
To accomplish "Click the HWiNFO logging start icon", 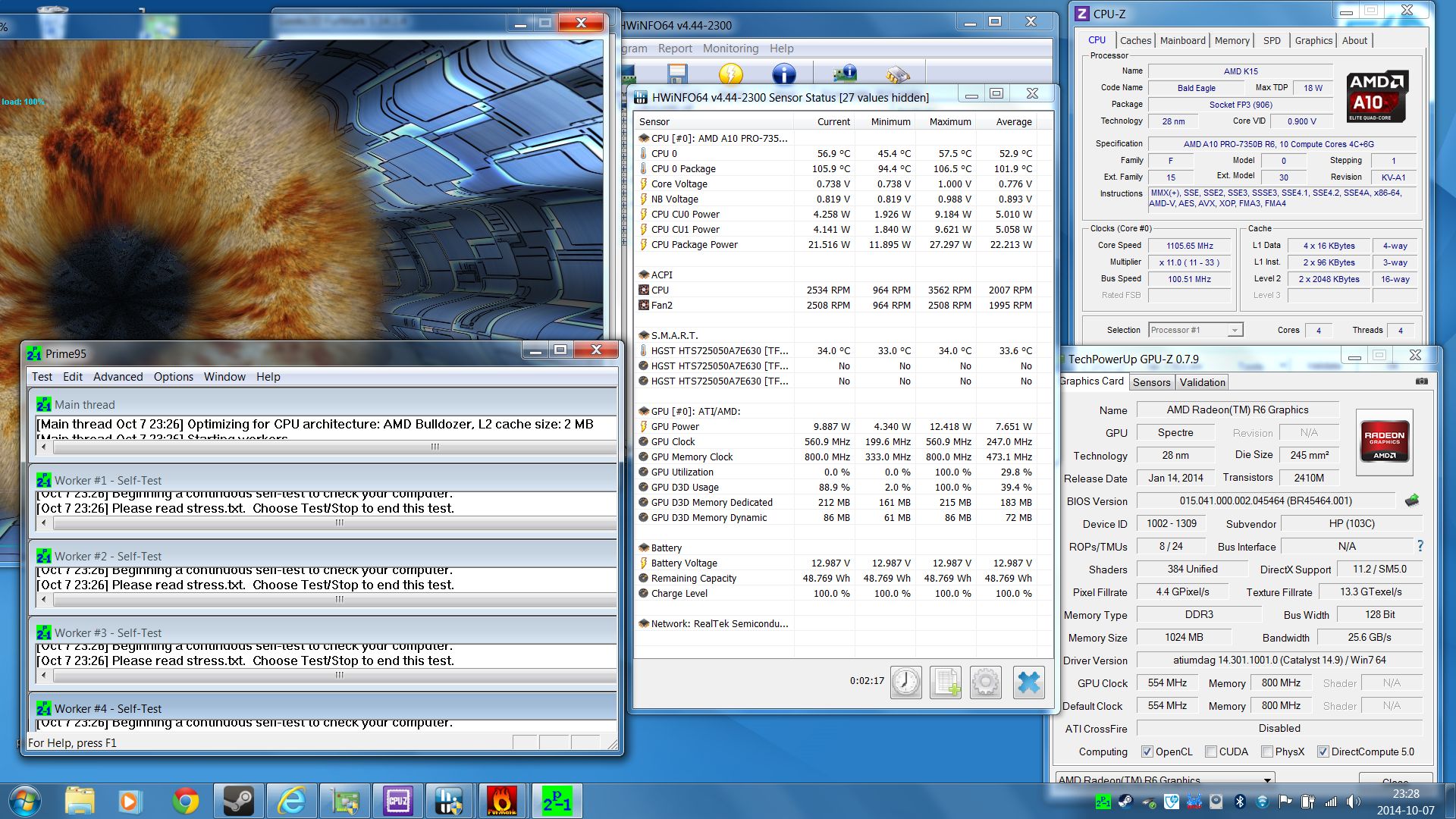I will [946, 682].
